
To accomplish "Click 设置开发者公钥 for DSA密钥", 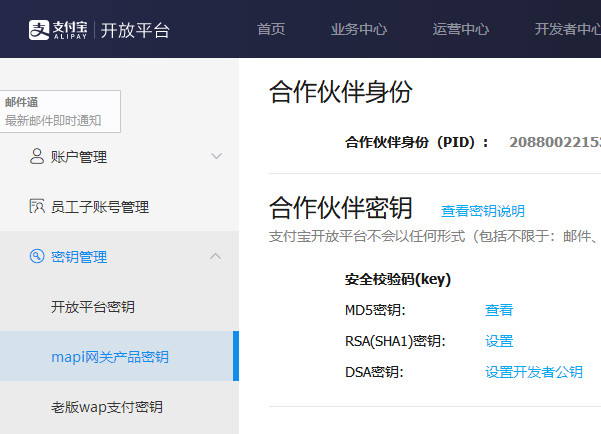I will tap(534, 372).
